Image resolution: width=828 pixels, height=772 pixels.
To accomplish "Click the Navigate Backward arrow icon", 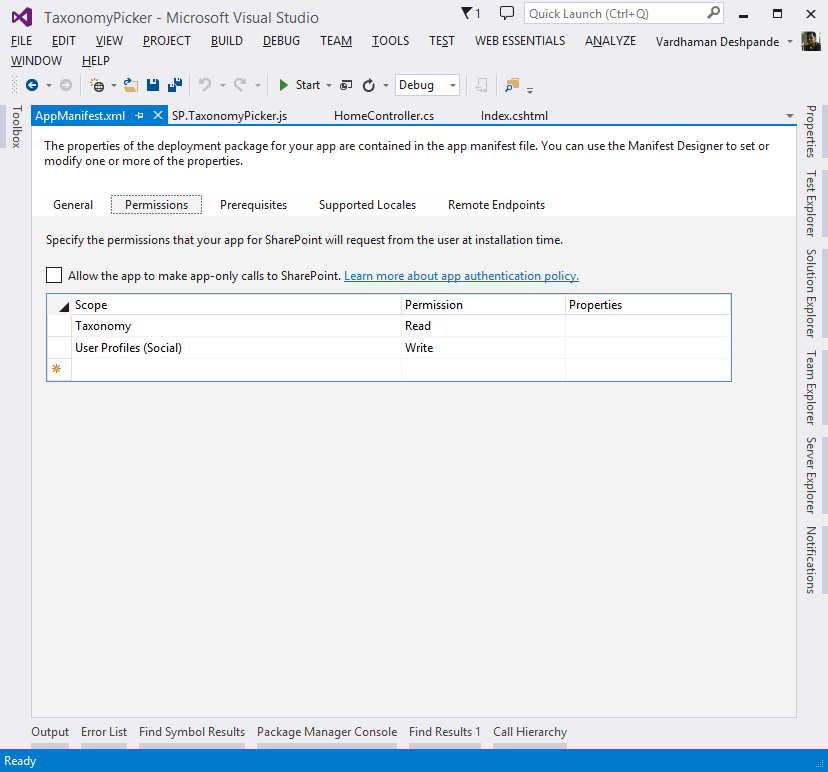I will tap(32, 85).
